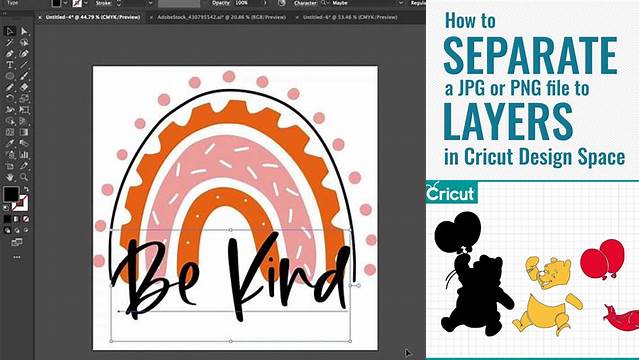Select the Free Transform tool
639x360 pixels.
coord(24,110)
